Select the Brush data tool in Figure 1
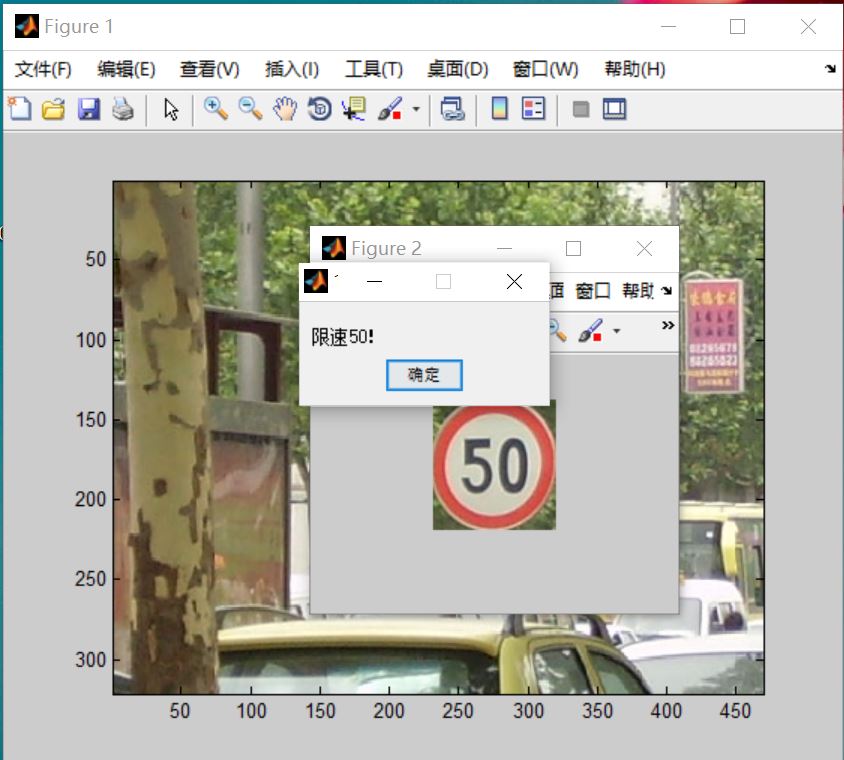The height and width of the screenshot is (760, 844). [390, 109]
